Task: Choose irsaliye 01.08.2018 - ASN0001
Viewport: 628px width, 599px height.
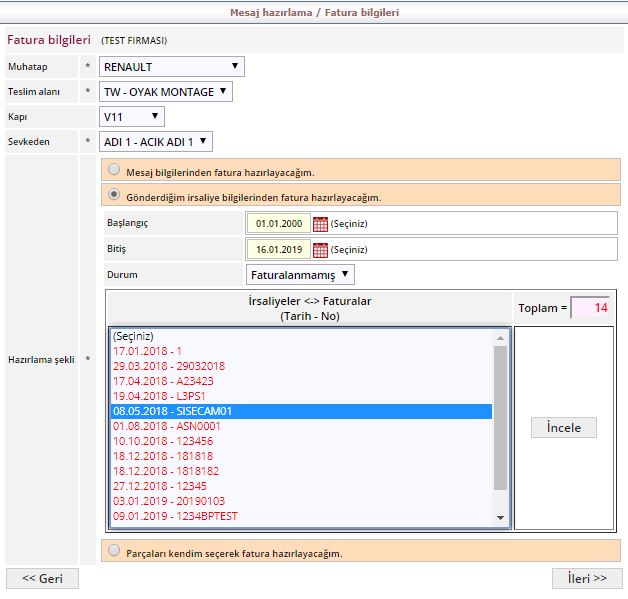Action: click(167, 426)
